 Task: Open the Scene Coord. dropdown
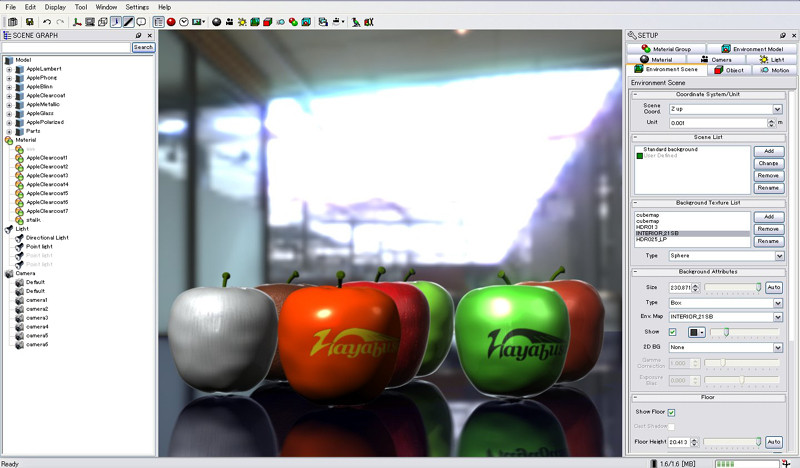pos(777,109)
